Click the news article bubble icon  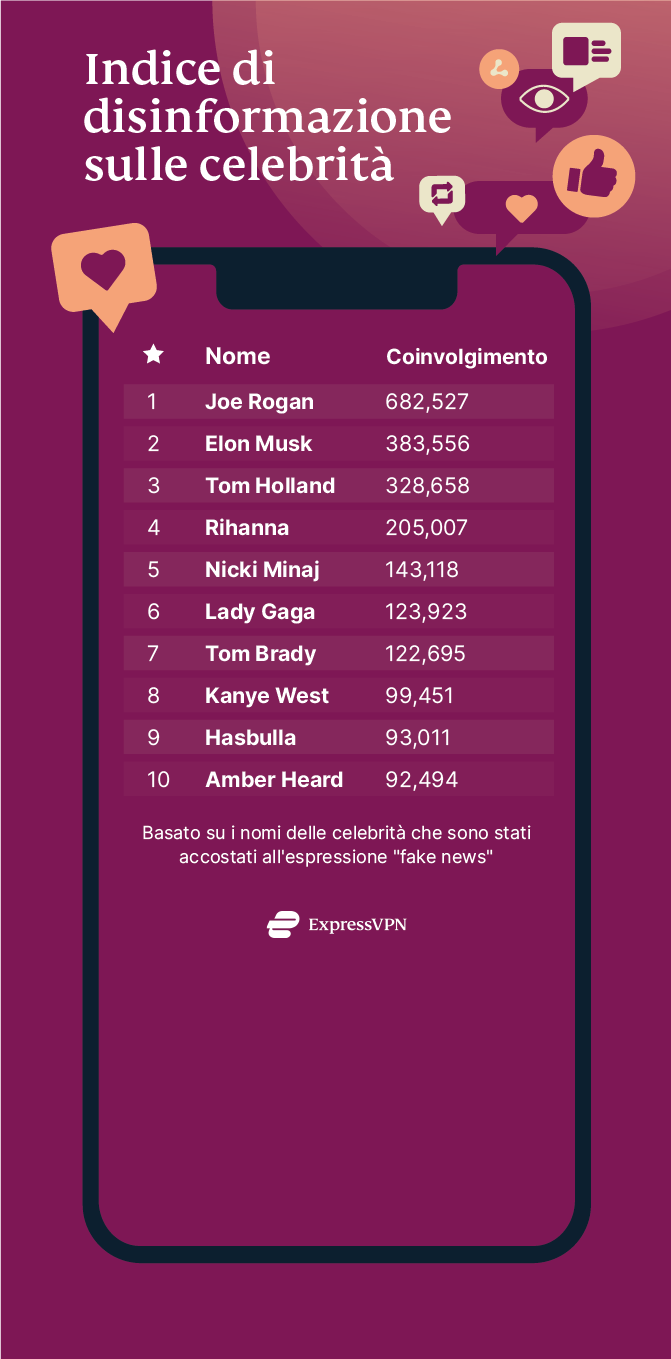586,50
